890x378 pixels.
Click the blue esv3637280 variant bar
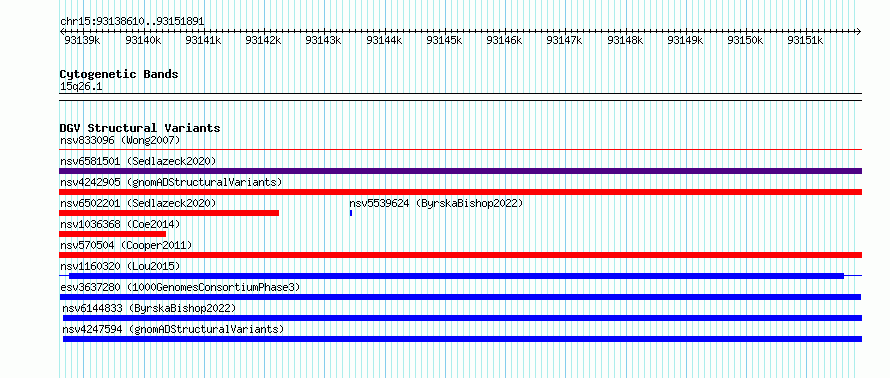460,297
